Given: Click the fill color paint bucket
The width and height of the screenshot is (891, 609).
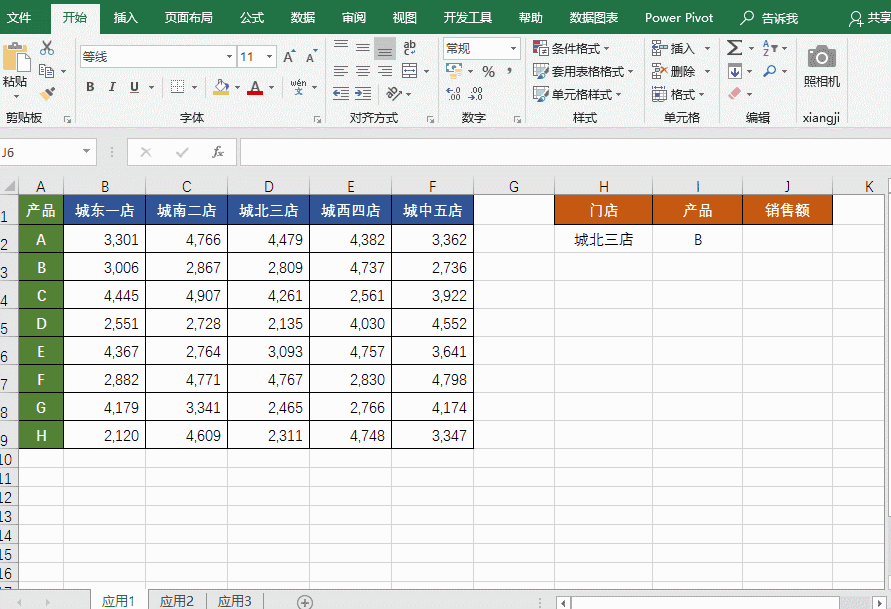Looking at the screenshot, I should [221, 87].
